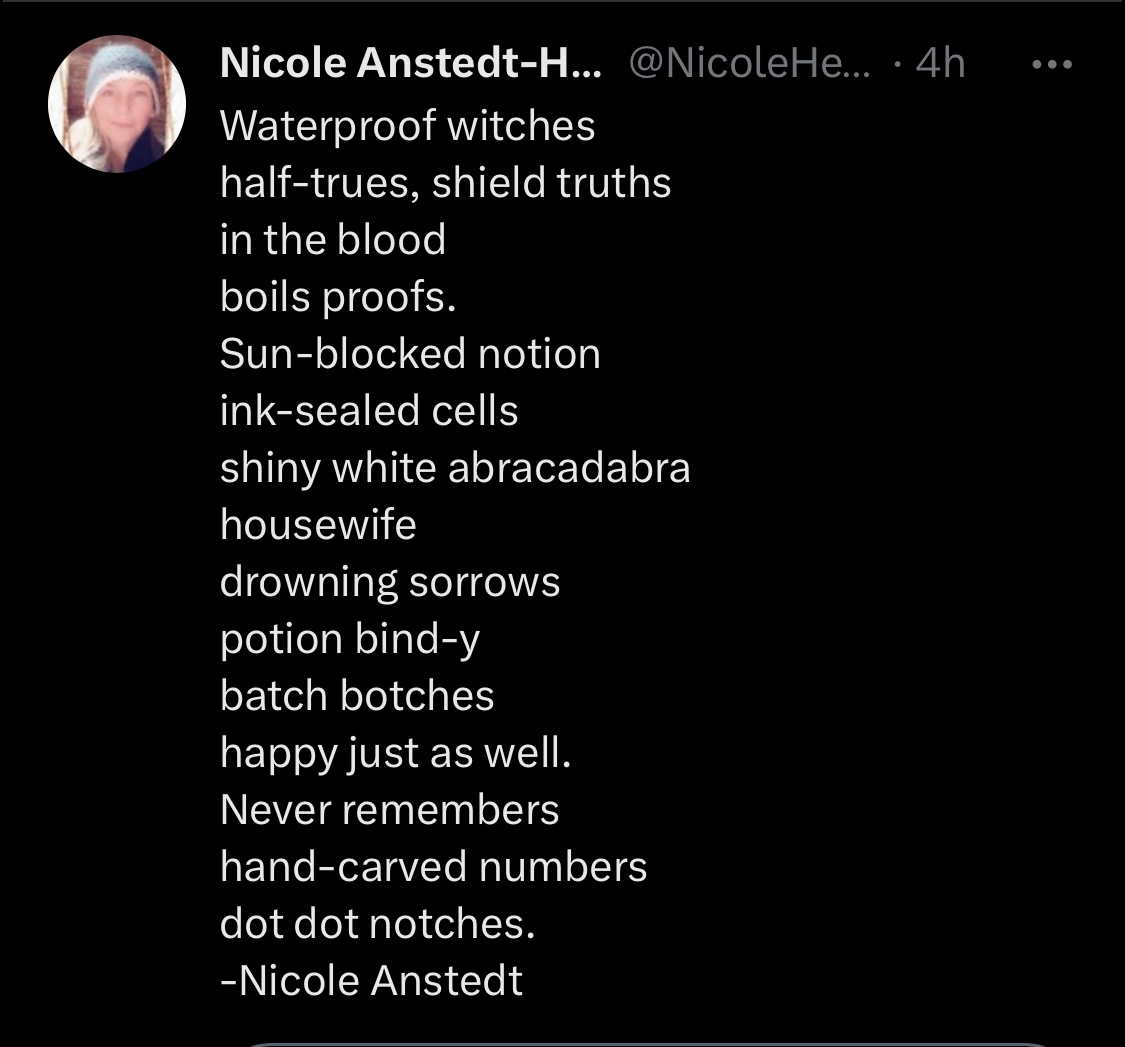Click the "-Nicole Anstedt" signature line
Screen dimensions: 1125x1047
(x=371, y=981)
